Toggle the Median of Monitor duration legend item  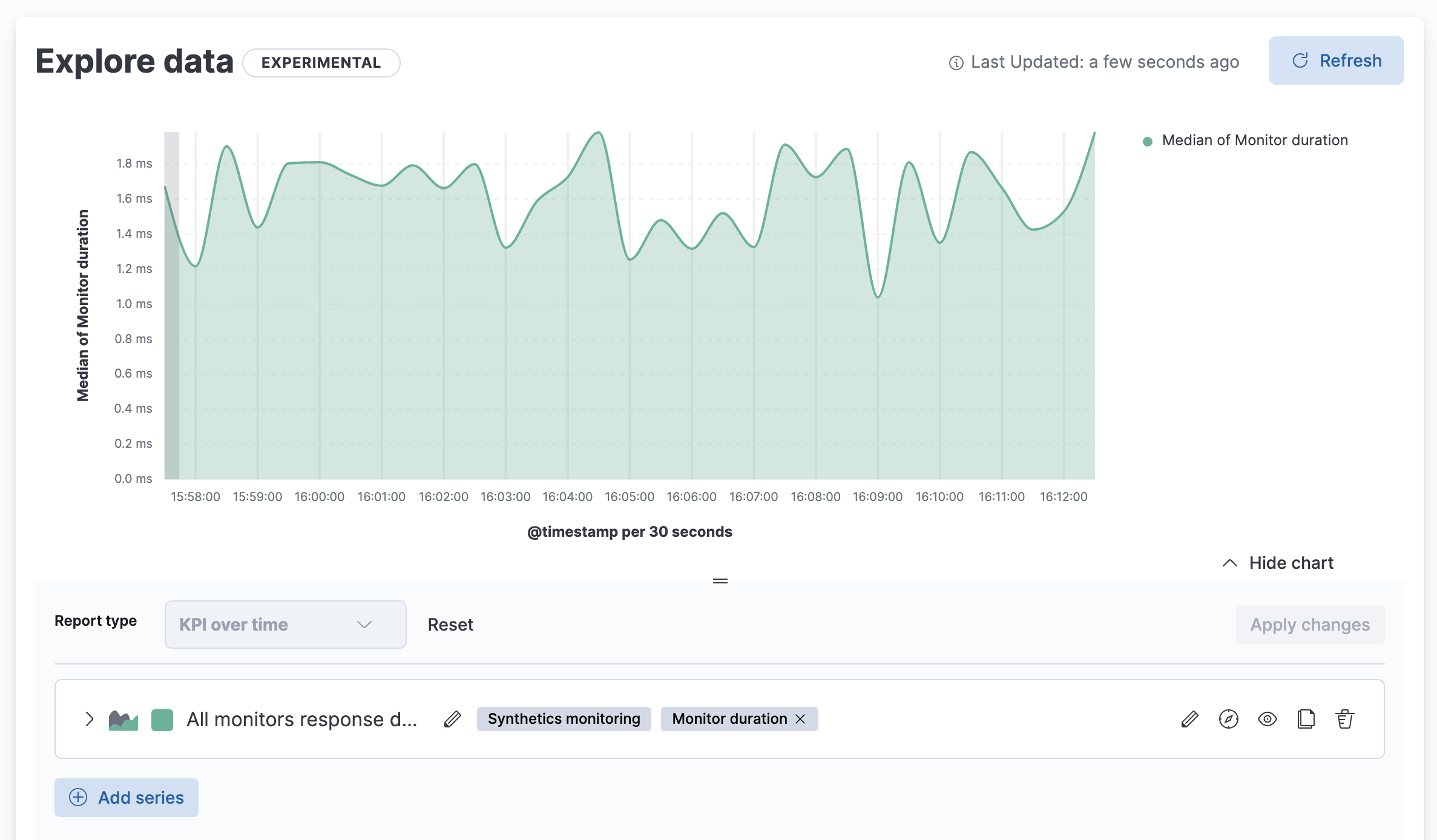point(1246,140)
